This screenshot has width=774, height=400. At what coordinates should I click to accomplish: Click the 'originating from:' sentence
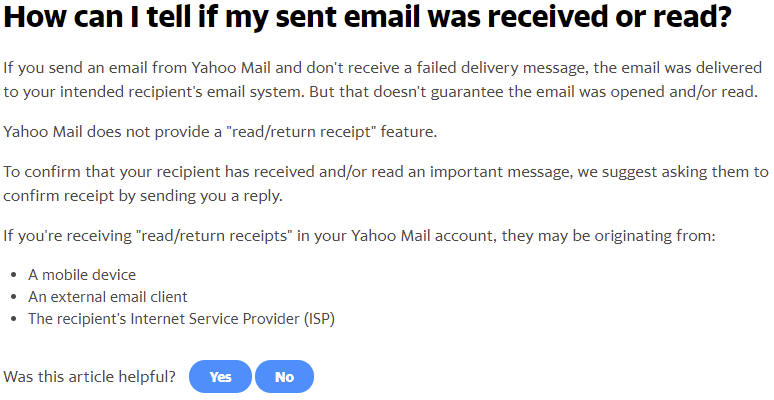coord(359,236)
